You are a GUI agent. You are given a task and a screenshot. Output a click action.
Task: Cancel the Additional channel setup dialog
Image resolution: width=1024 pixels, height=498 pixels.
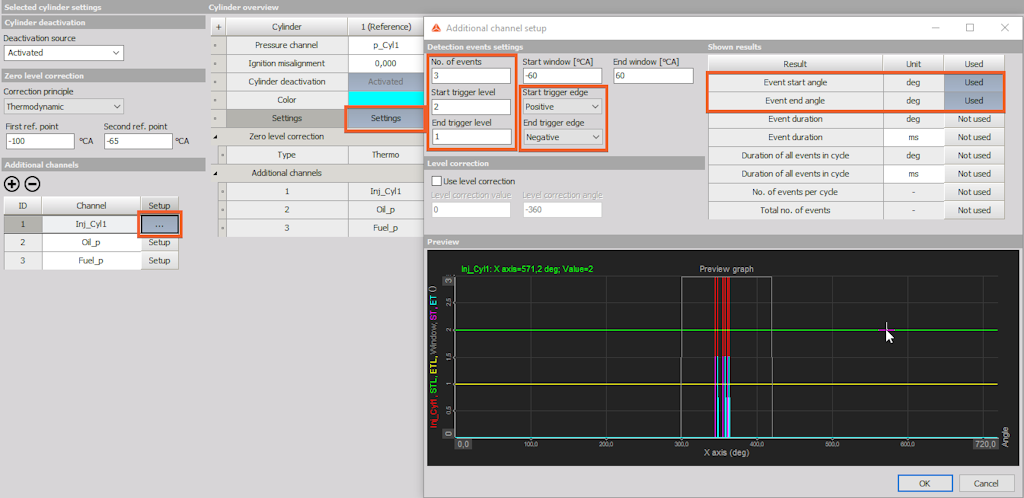pyautogui.click(x=986, y=484)
